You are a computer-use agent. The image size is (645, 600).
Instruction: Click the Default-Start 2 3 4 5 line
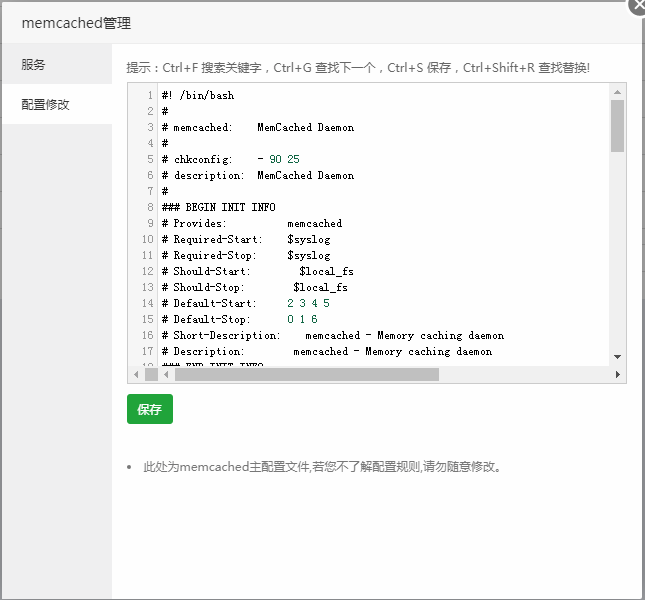pyautogui.click(x=246, y=303)
